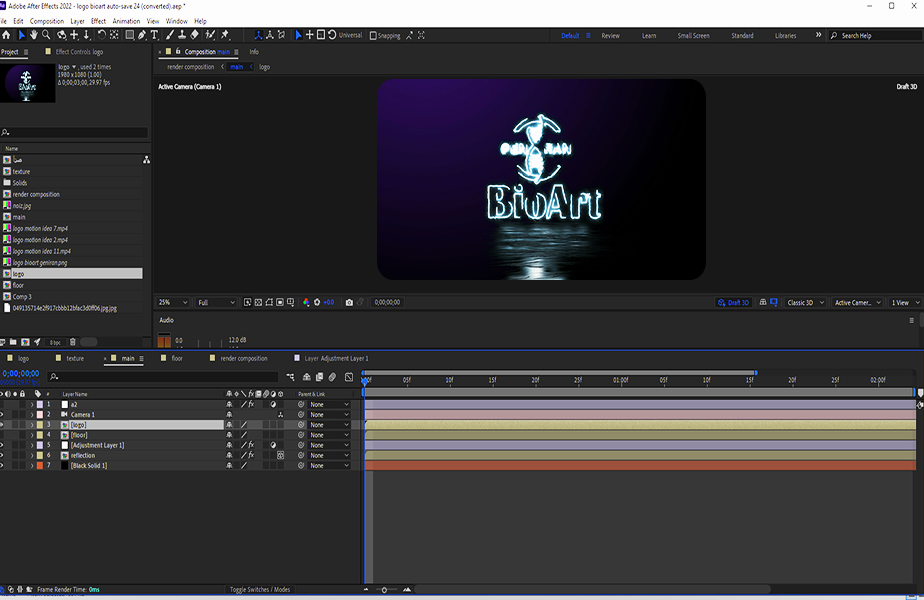Open the Parent None dropdown for Black Solid 1
Screen dimensions: 924x600
click(329, 466)
